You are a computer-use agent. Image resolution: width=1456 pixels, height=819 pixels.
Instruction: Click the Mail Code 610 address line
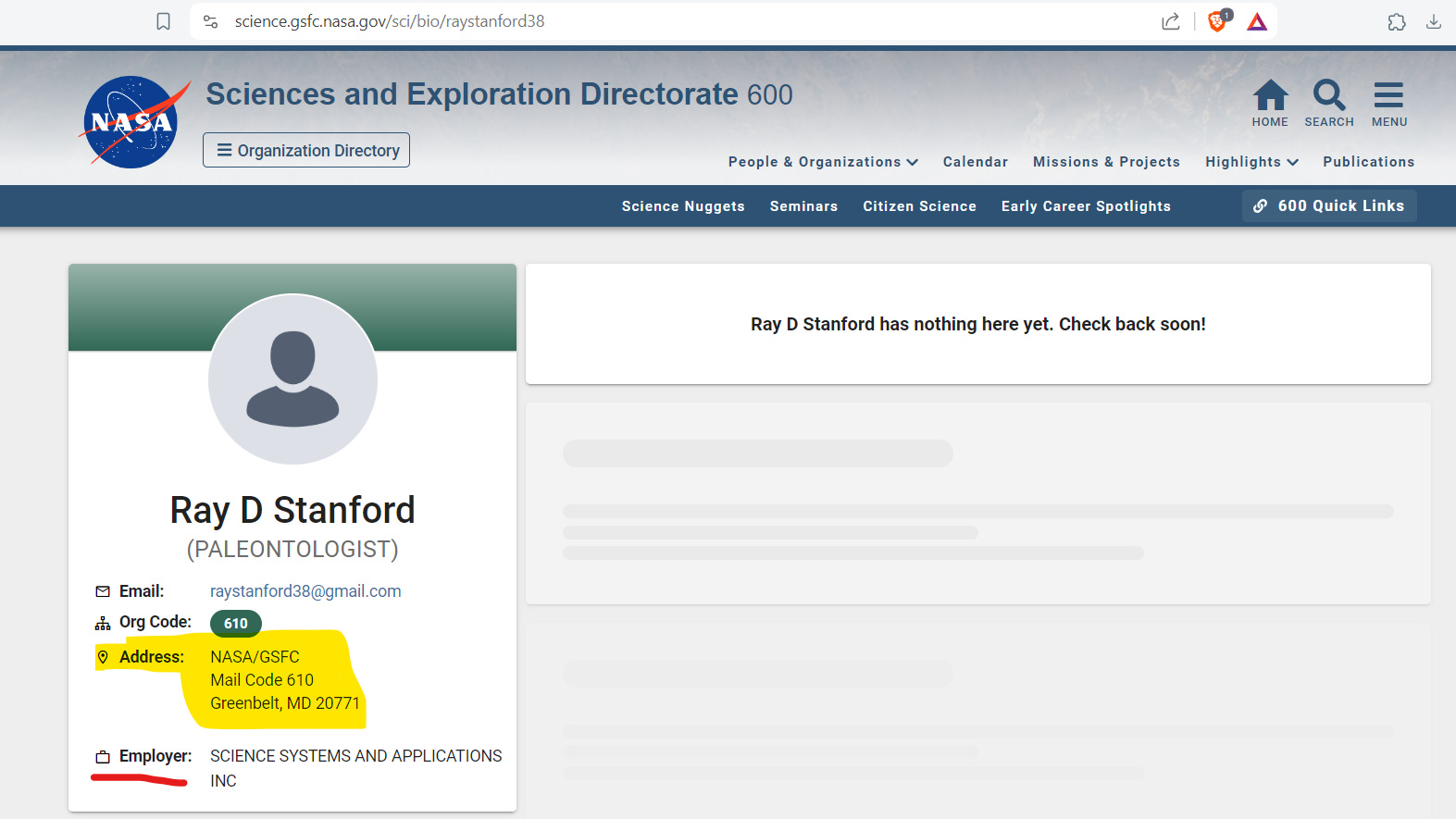262,680
